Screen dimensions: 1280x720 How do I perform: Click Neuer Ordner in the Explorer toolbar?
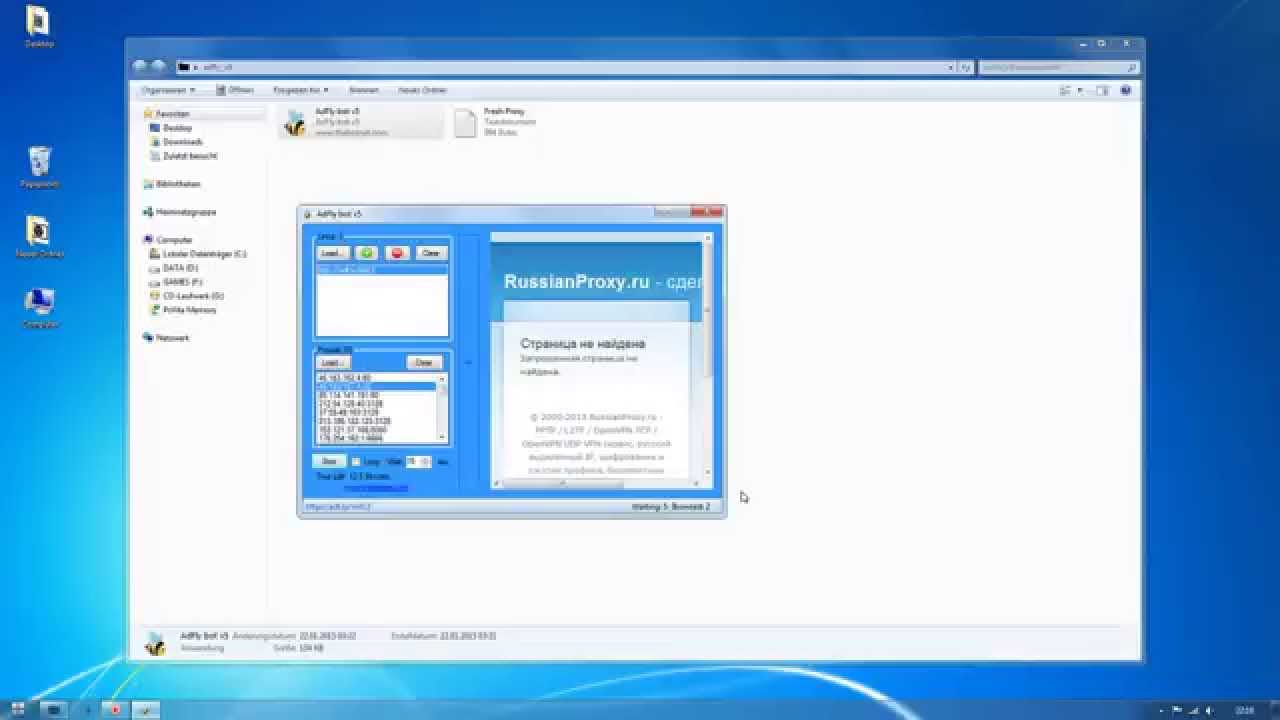pyautogui.click(x=422, y=90)
